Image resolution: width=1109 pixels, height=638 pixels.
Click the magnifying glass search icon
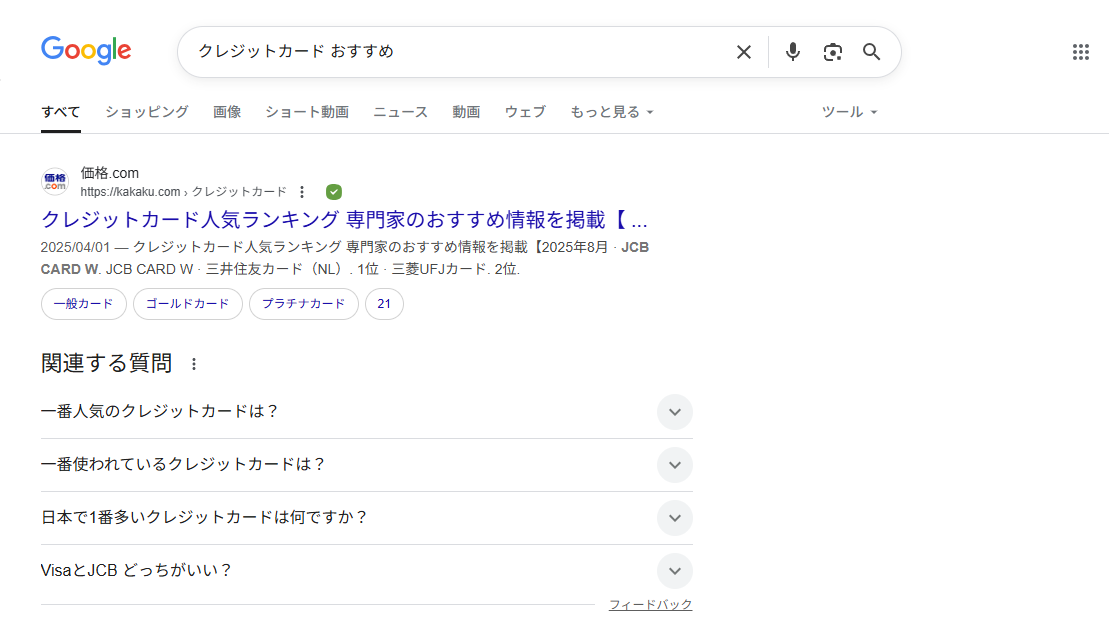coord(871,52)
